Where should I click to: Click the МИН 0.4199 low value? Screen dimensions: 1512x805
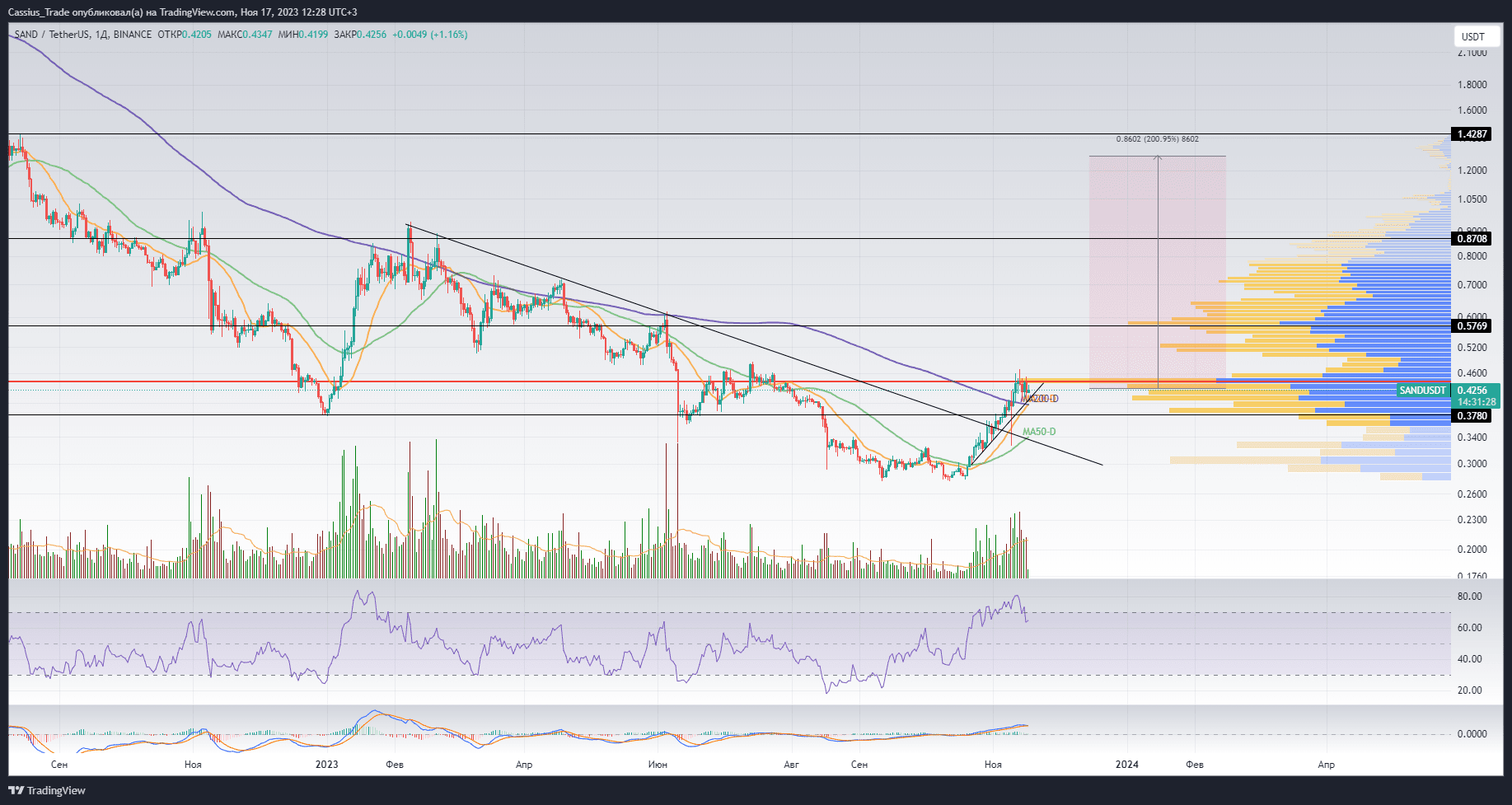[x=303, y=35]
